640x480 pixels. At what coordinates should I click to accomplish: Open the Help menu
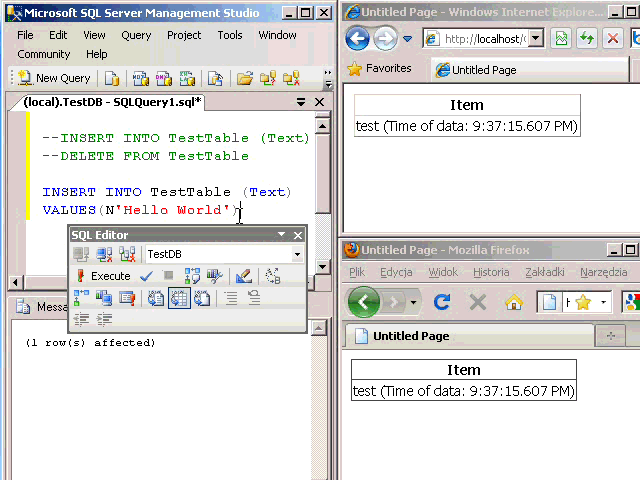pos(97,54)
